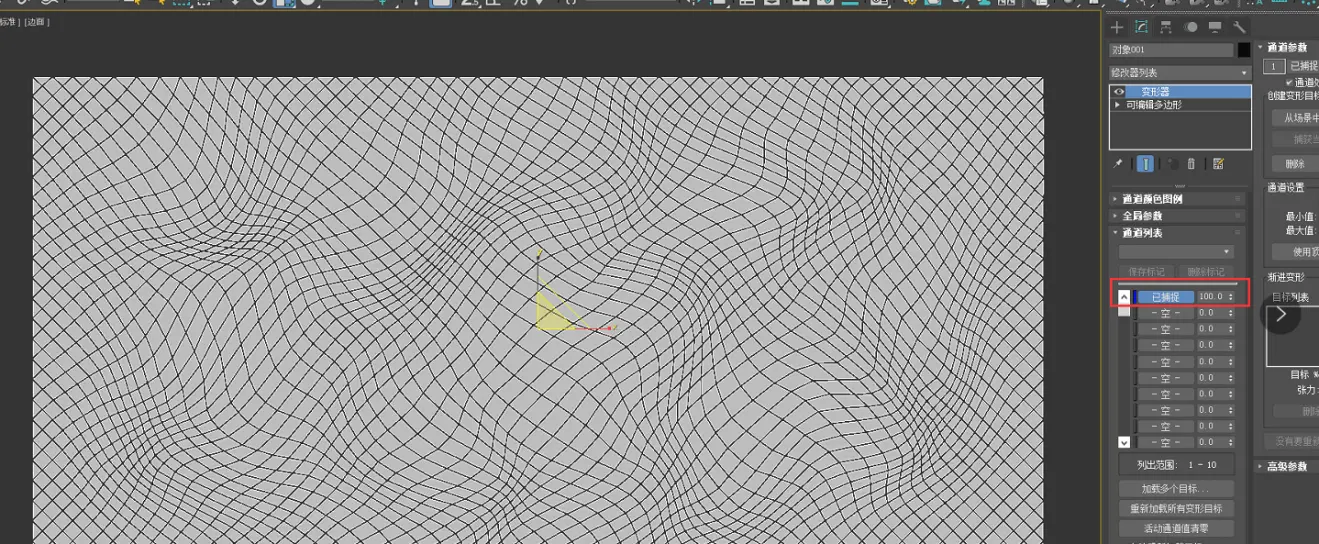Click the configure modifier sets icon
Image resolution: width=1319 pixels, height=544 pixels.
pos(1218,164)
